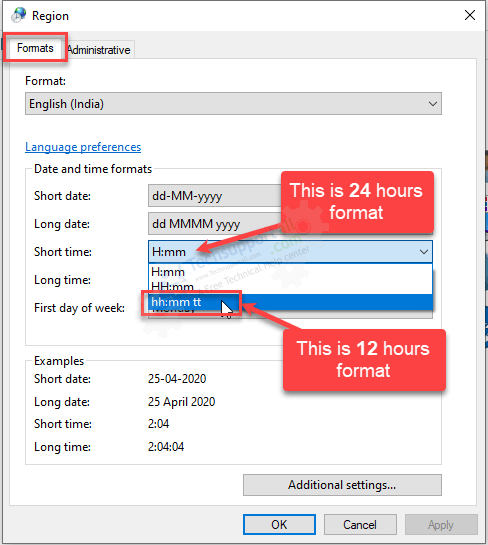Open the Administrative tab

point(99,50)
